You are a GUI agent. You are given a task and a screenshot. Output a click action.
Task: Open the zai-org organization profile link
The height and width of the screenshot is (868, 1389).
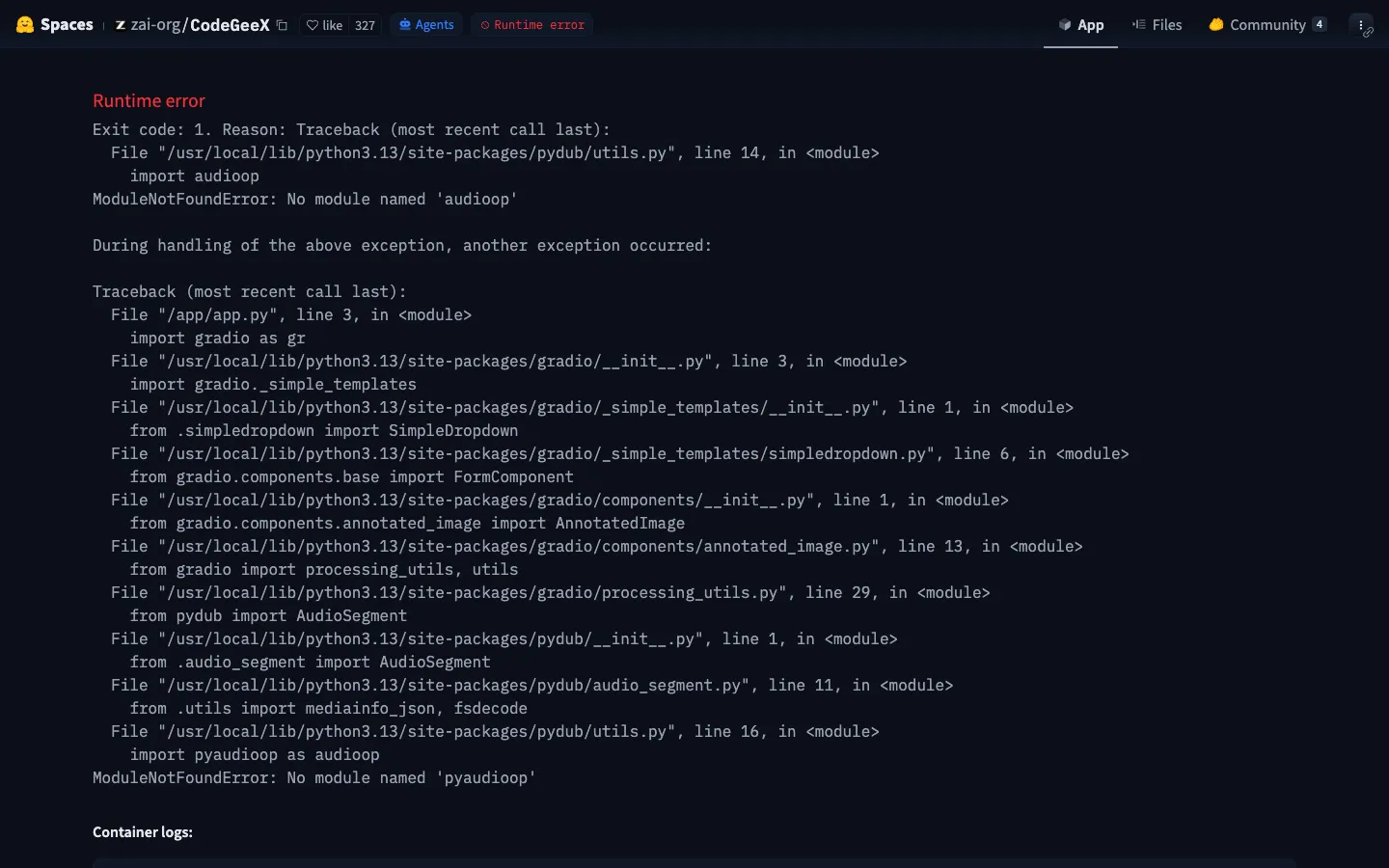point(155,25)
